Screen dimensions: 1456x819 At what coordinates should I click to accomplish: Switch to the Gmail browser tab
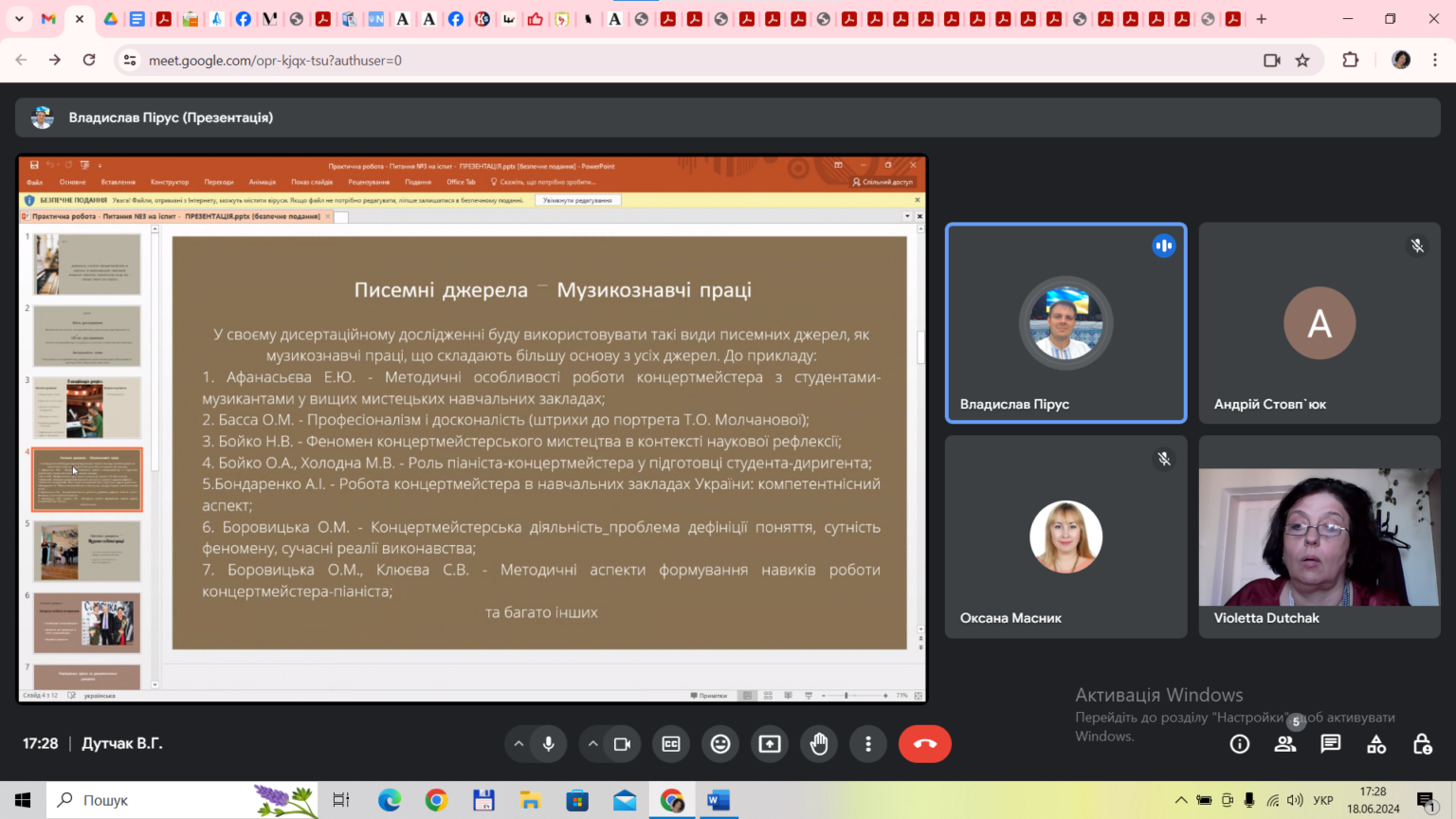click(x=48, y=19)
